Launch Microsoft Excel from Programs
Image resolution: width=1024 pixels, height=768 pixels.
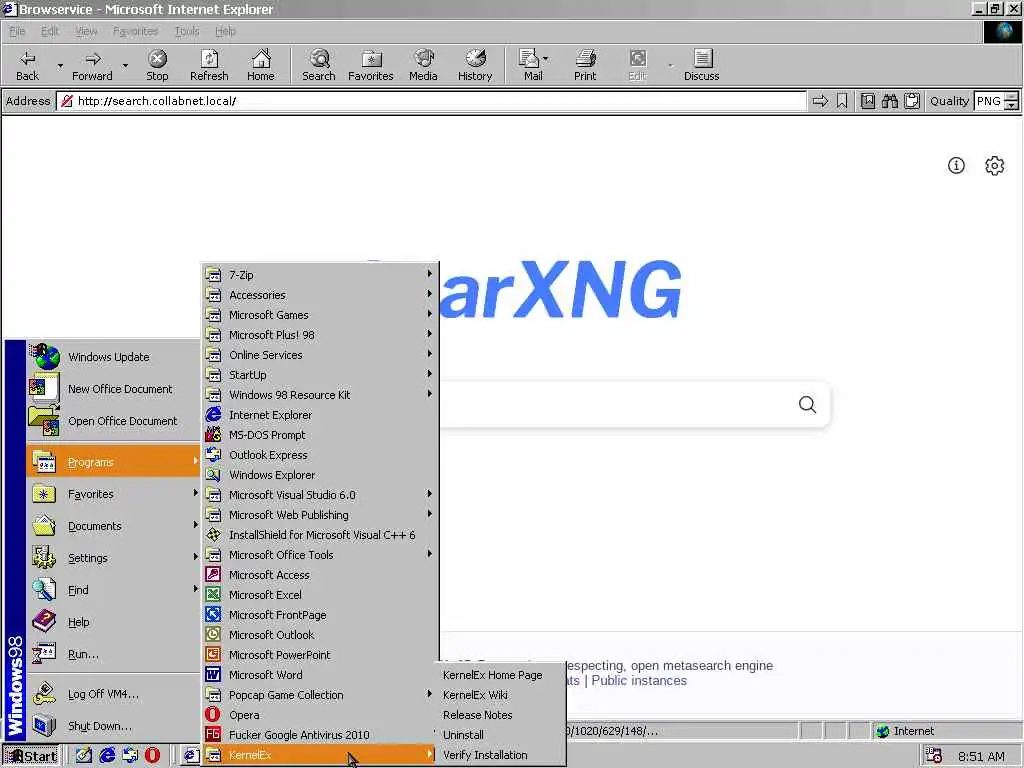coord(320,595)
